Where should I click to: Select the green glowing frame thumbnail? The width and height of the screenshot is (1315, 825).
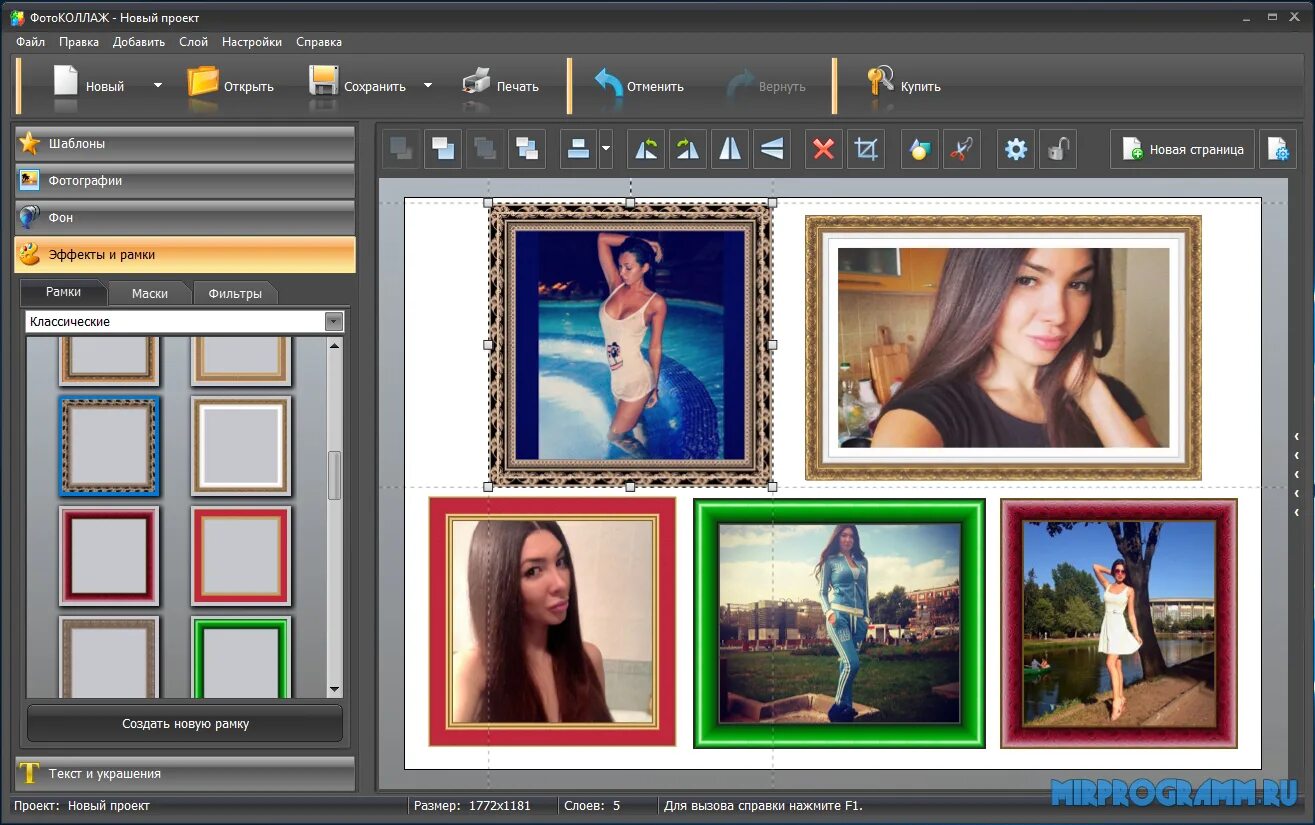tap(241, 657)
